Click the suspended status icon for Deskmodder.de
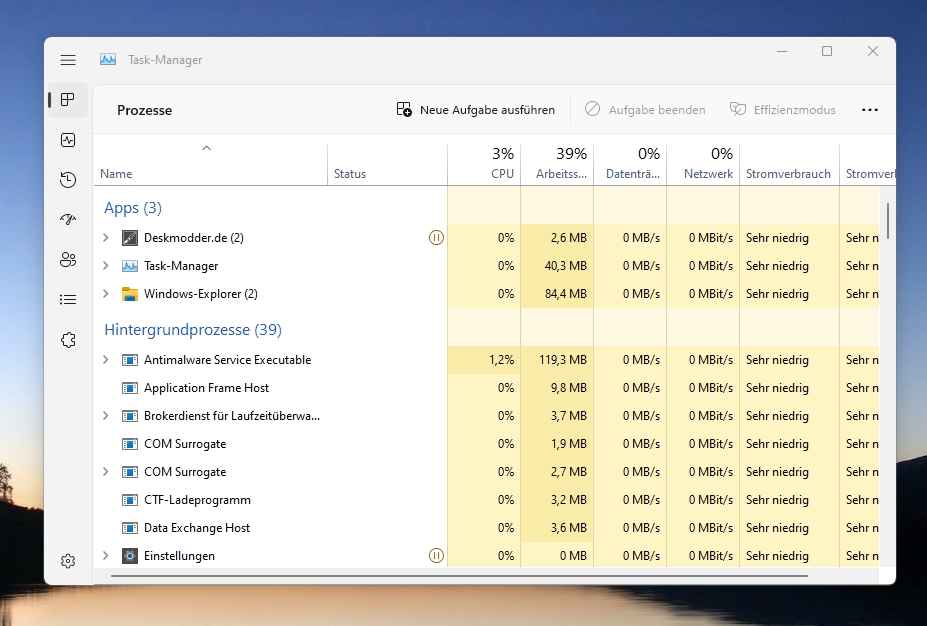 [x=436, y=238]
